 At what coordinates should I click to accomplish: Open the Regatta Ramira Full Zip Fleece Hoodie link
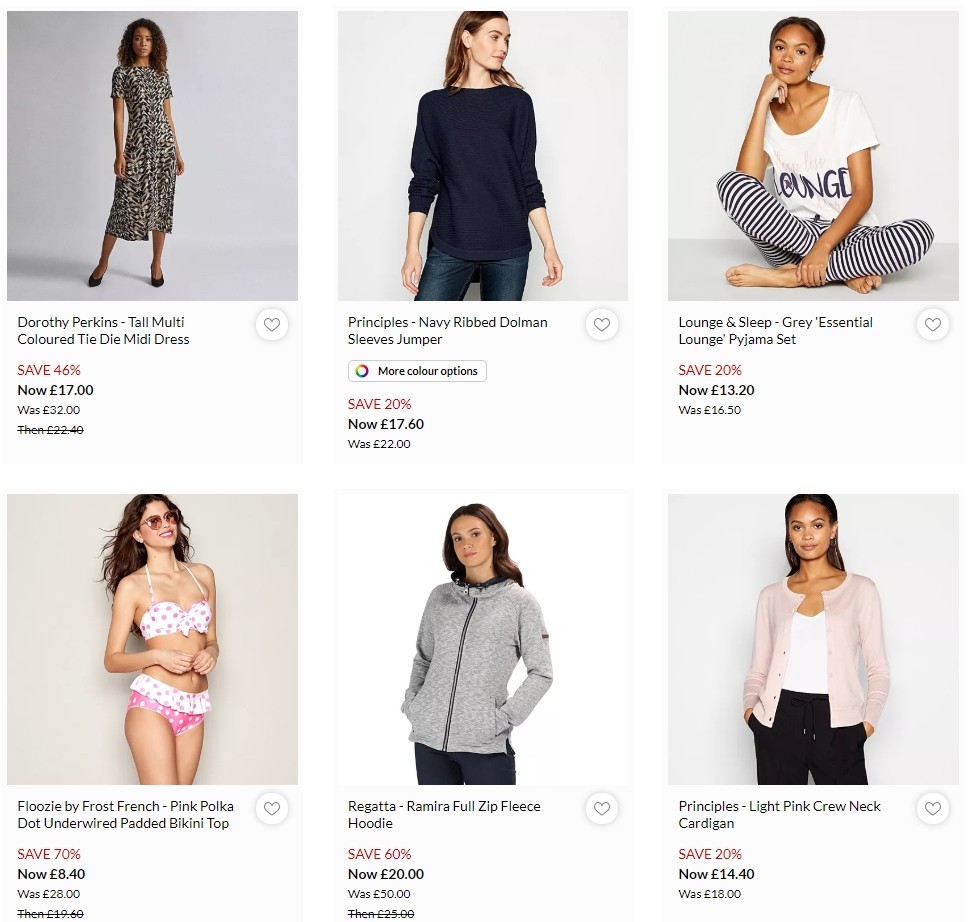443,815
